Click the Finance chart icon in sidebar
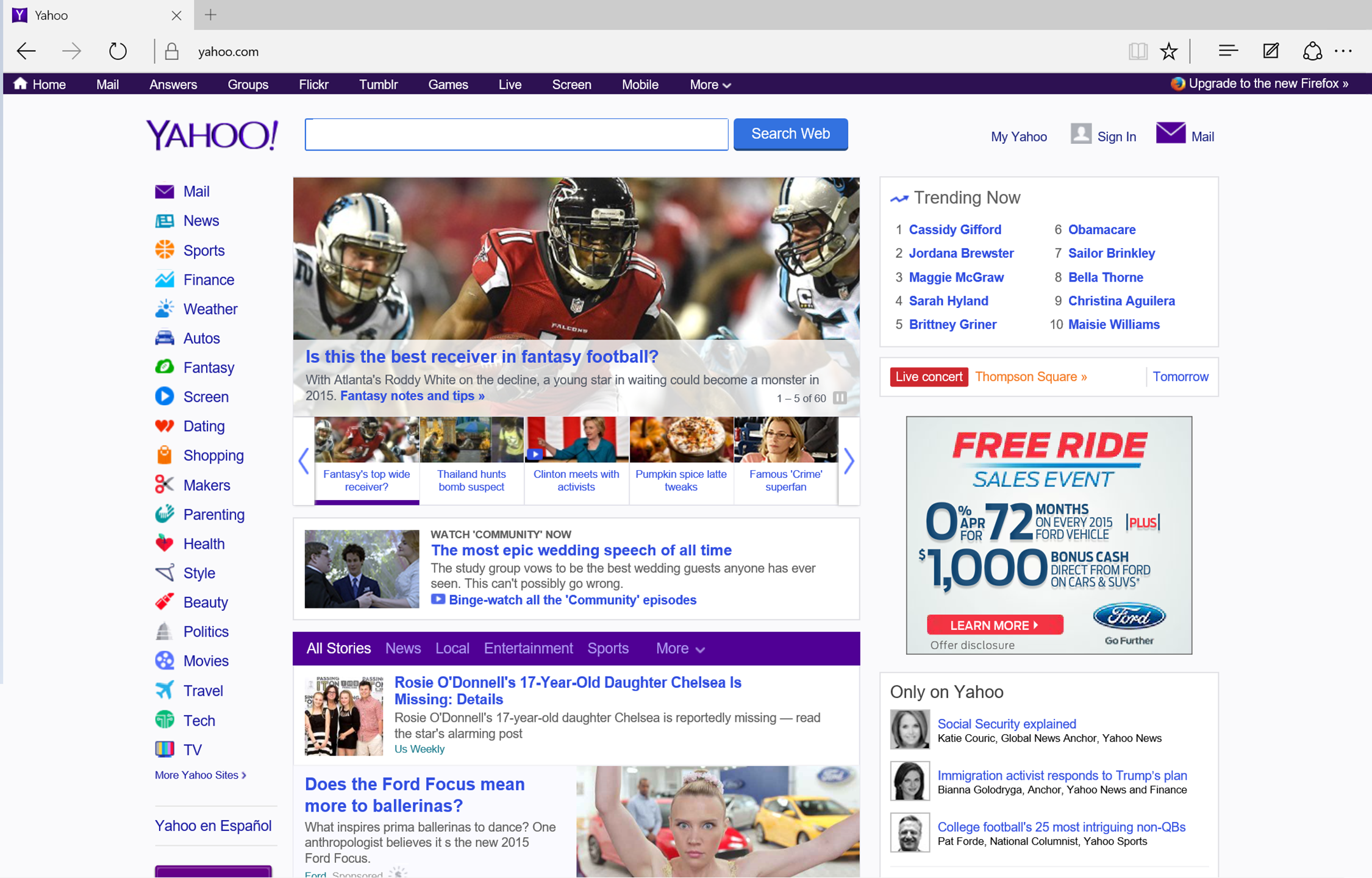 point(164,279)
